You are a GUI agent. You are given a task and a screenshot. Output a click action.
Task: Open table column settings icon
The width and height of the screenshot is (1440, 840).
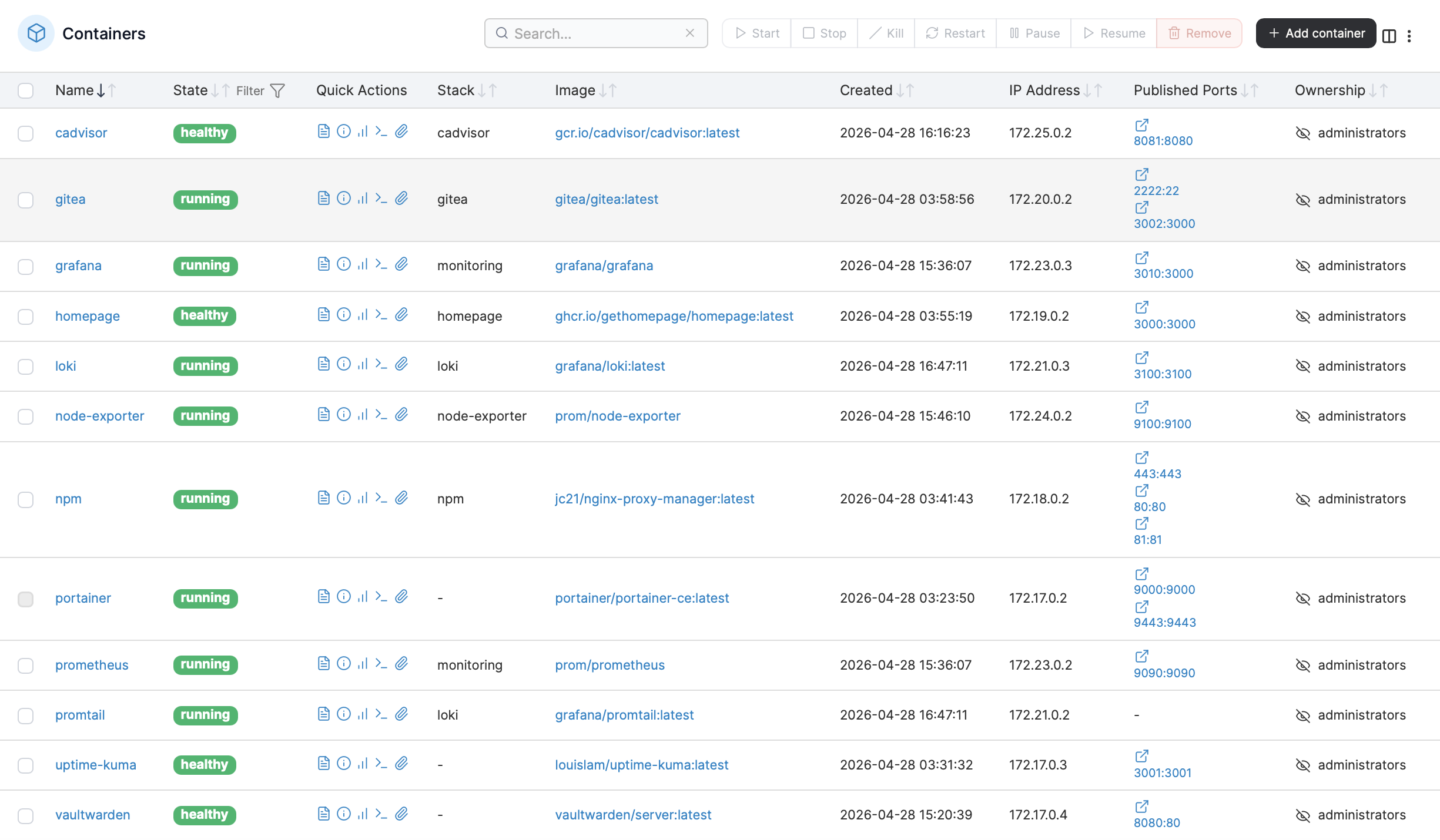click(x=1389, y=36)
